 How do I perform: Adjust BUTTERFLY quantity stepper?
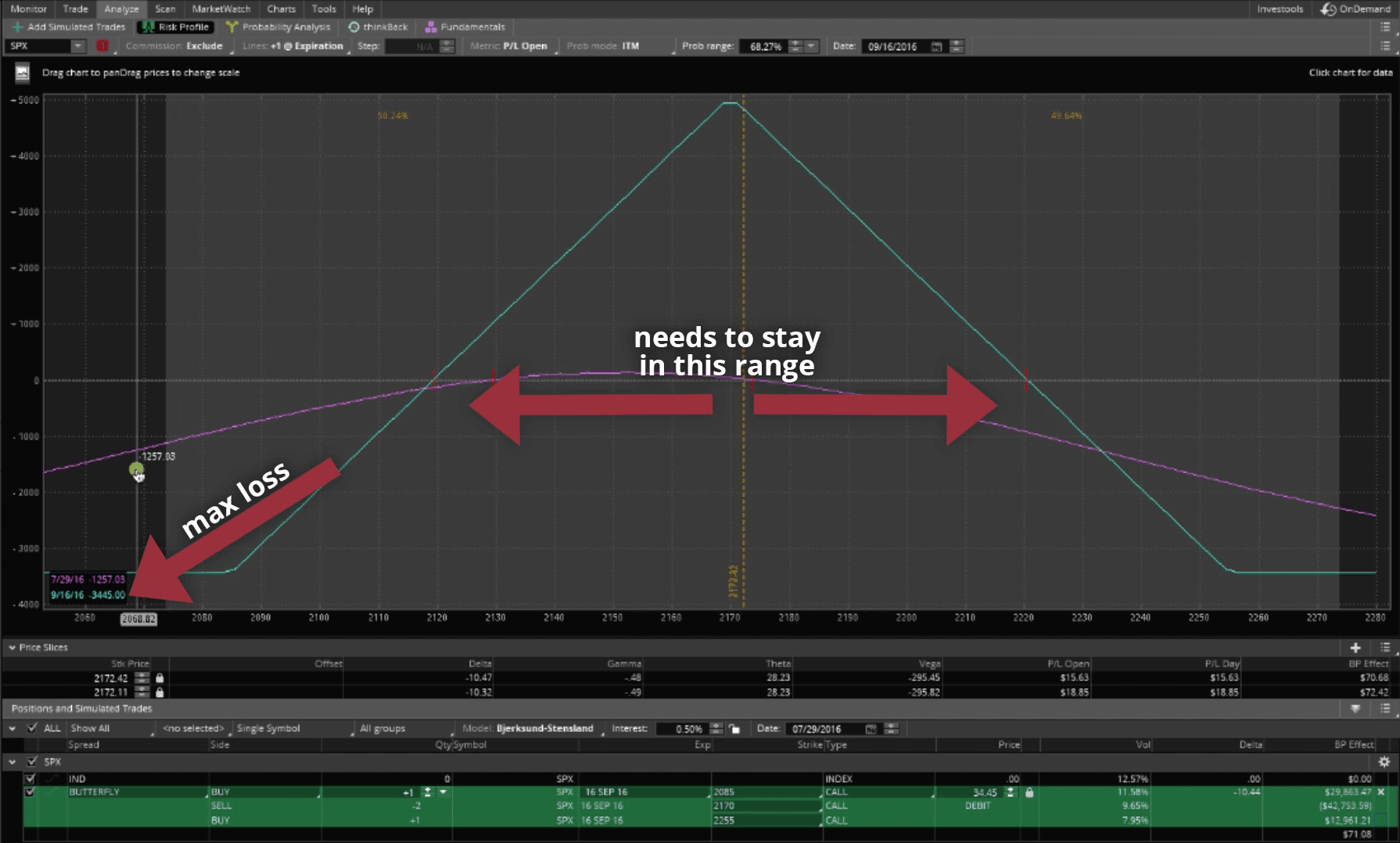427,792
